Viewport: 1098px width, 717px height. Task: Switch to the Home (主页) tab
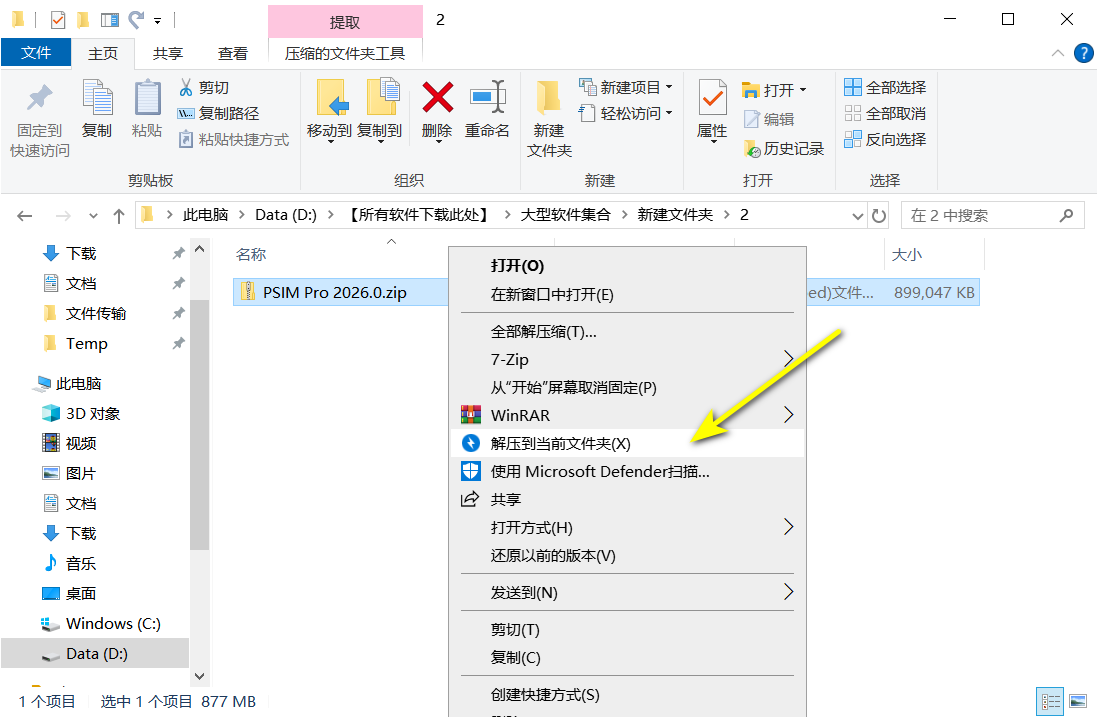pos(103,53)
